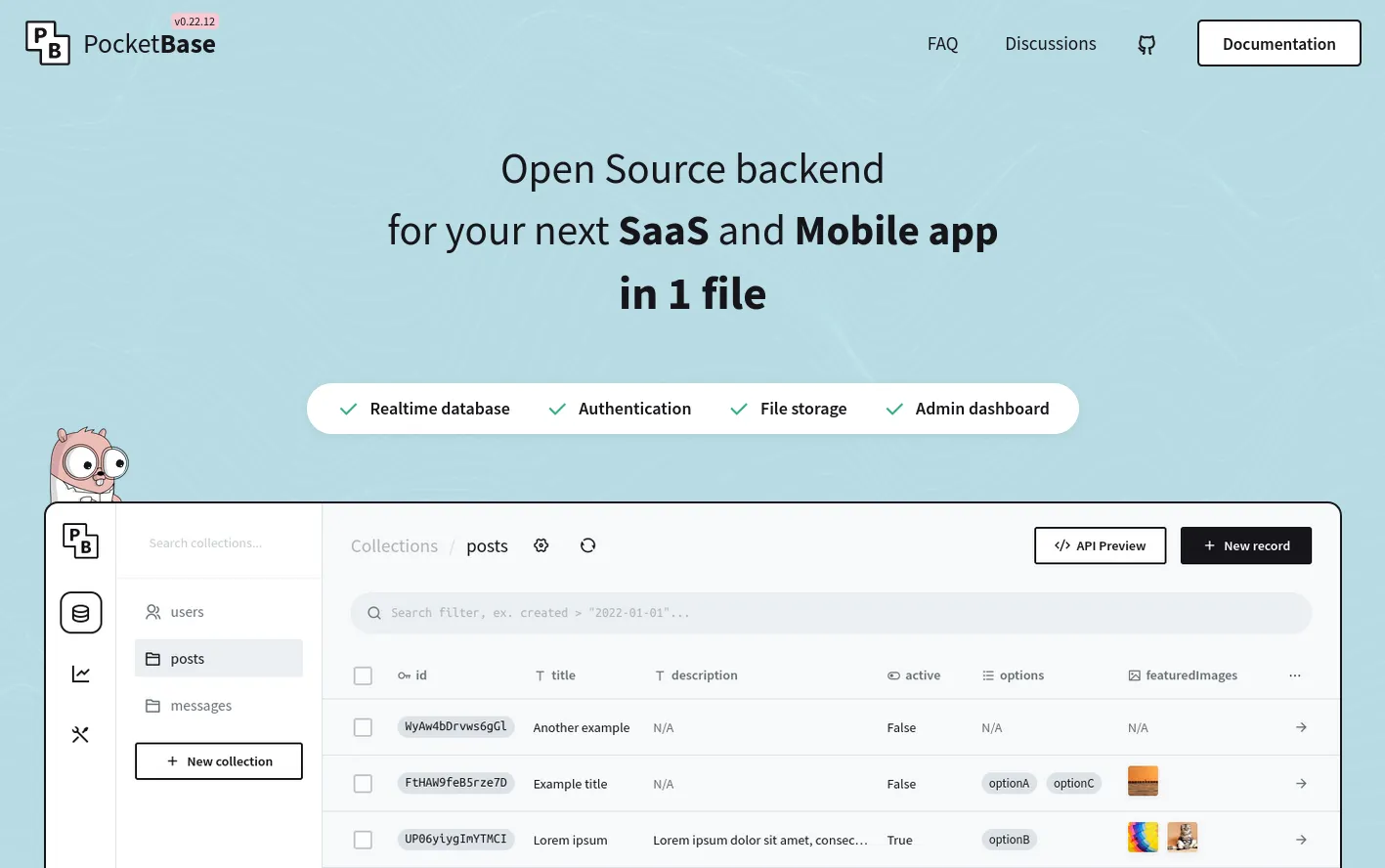1385x868 pixels.
Task: Click the columns toggle three-dots icon
Action: (1295, 675)
